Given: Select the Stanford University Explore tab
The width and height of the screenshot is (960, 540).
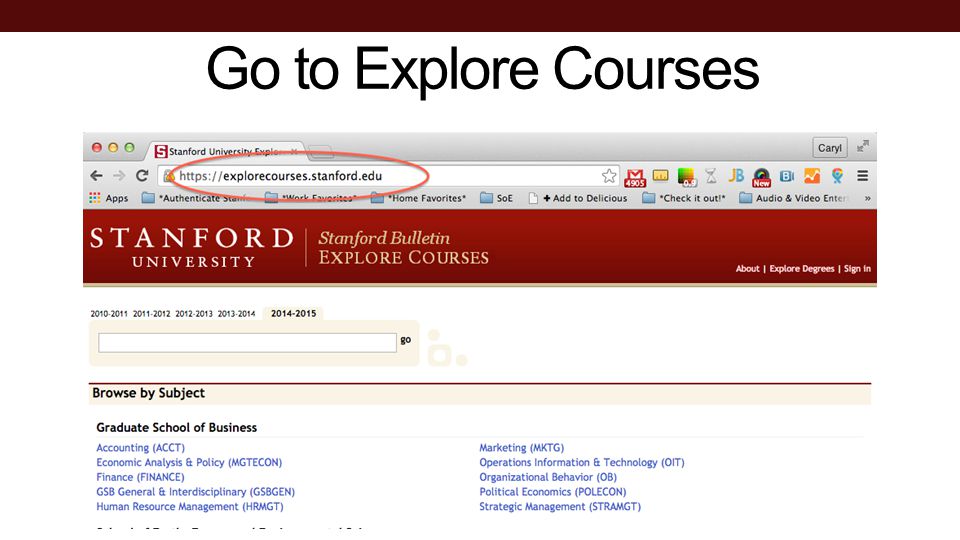Looking at the screenshot, I should point(224,151).
